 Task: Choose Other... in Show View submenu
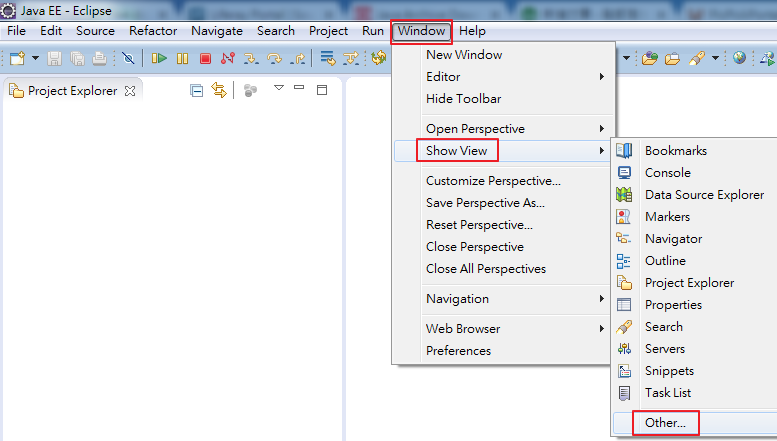695,423
